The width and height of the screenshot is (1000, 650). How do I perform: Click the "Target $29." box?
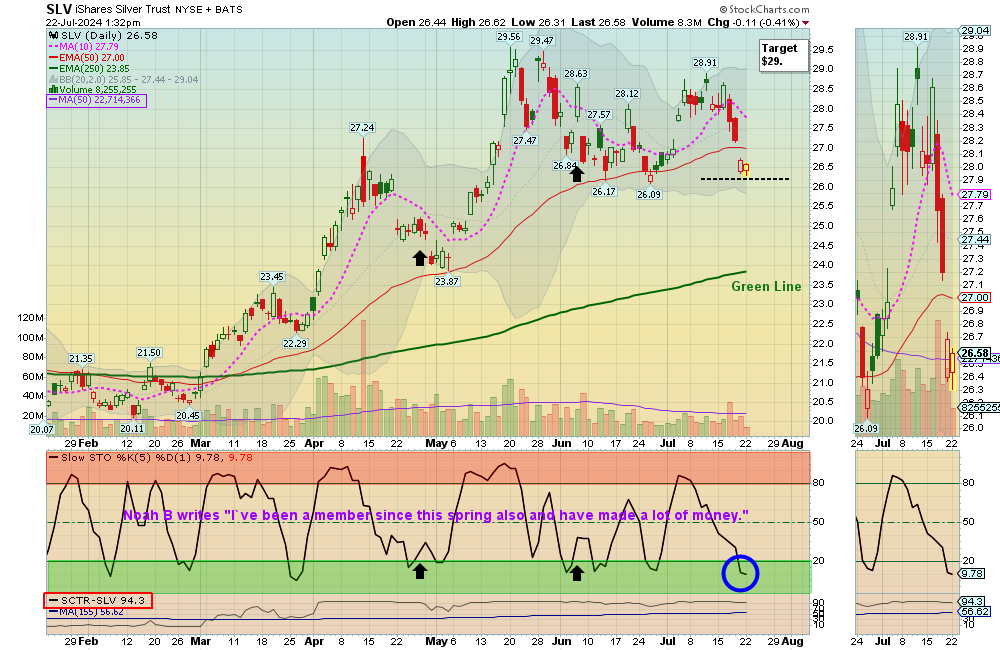pos(783,55)
